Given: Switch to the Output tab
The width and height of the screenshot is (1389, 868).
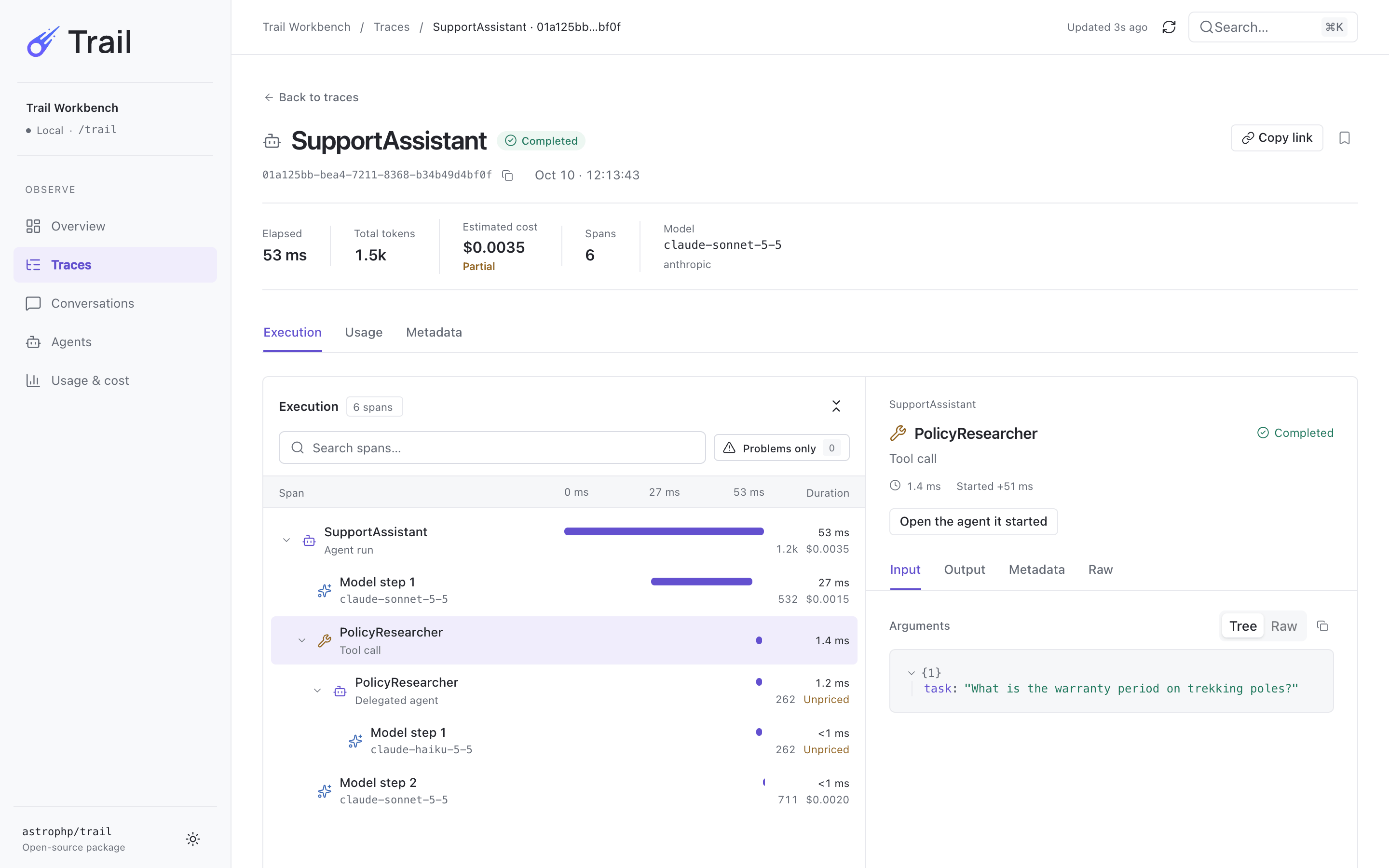Looking at the screenshot, I should [x=964, y=570].
